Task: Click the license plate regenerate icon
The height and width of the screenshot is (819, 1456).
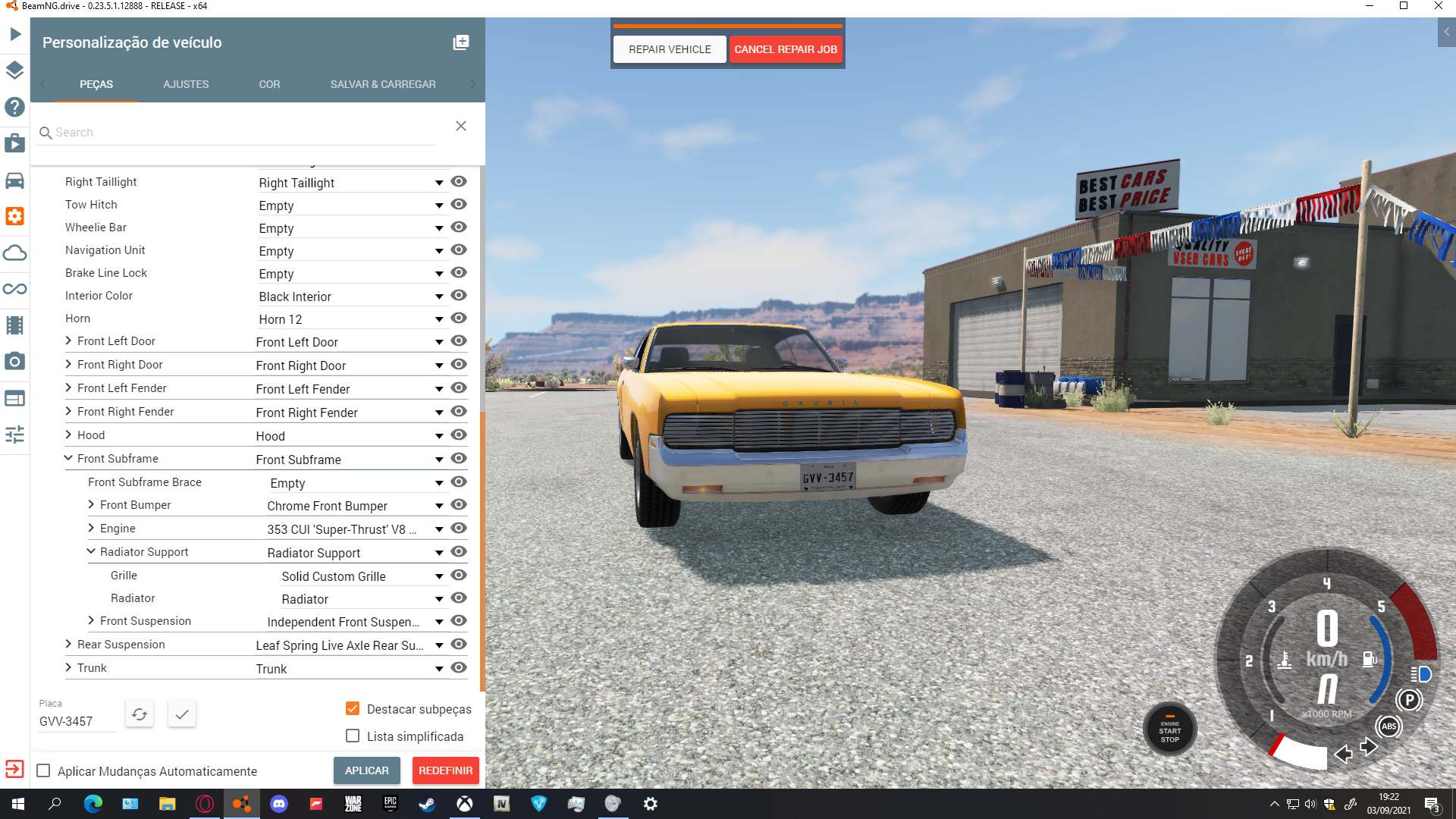Action: (140, 714)
